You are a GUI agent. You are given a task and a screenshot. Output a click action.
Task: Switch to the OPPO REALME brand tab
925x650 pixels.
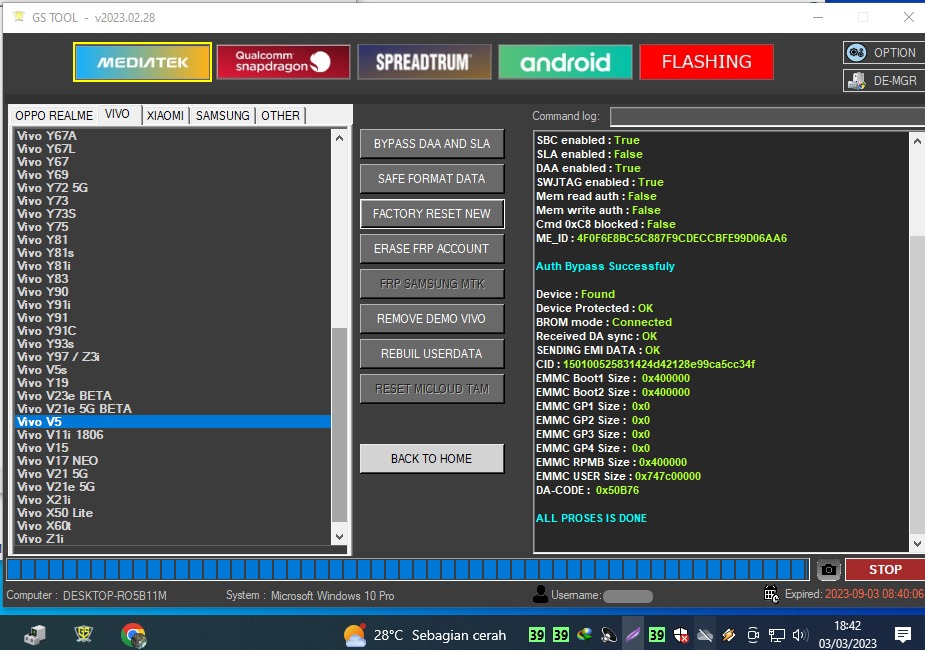pyautogui.click(x=54, y=116)
